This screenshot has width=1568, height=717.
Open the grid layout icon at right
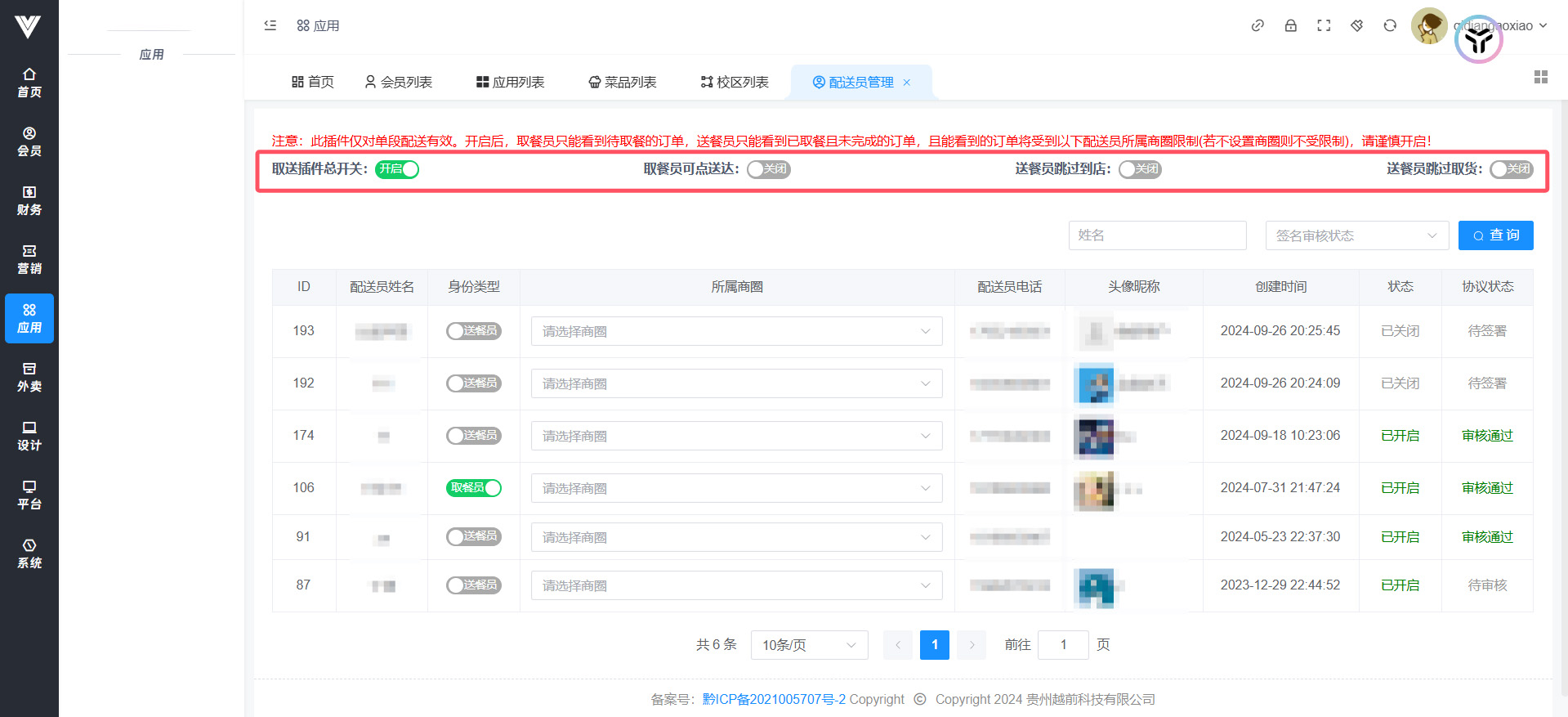click(1540, 77)
